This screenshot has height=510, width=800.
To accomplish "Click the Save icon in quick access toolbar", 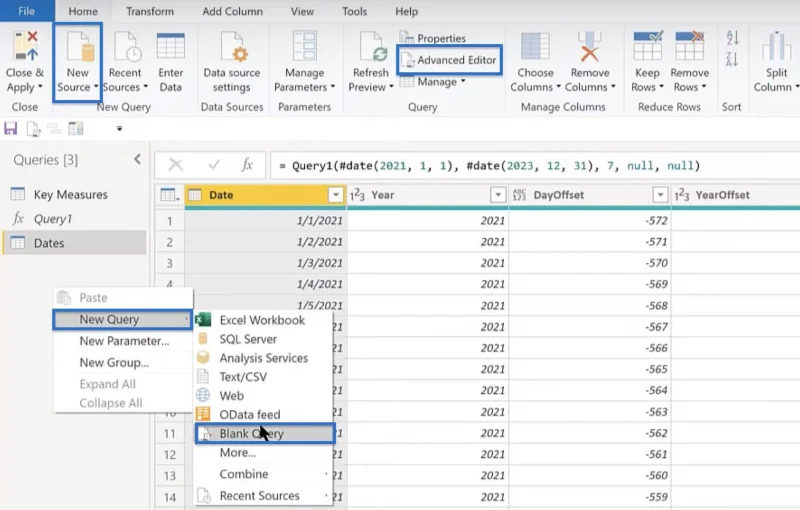I will (11, 129).
